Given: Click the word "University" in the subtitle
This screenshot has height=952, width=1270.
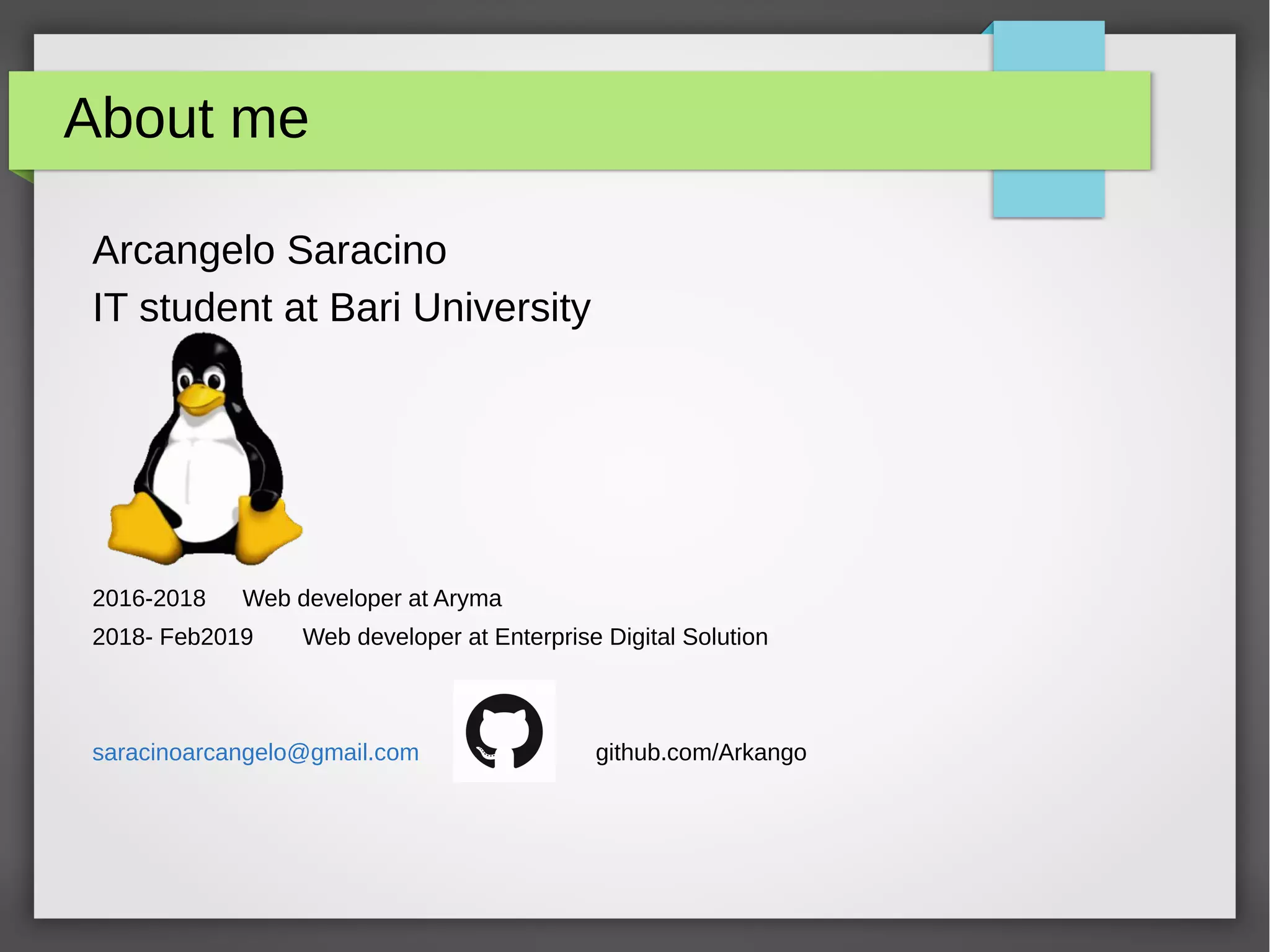Looking at the screenshot, I should click(501, 308).
